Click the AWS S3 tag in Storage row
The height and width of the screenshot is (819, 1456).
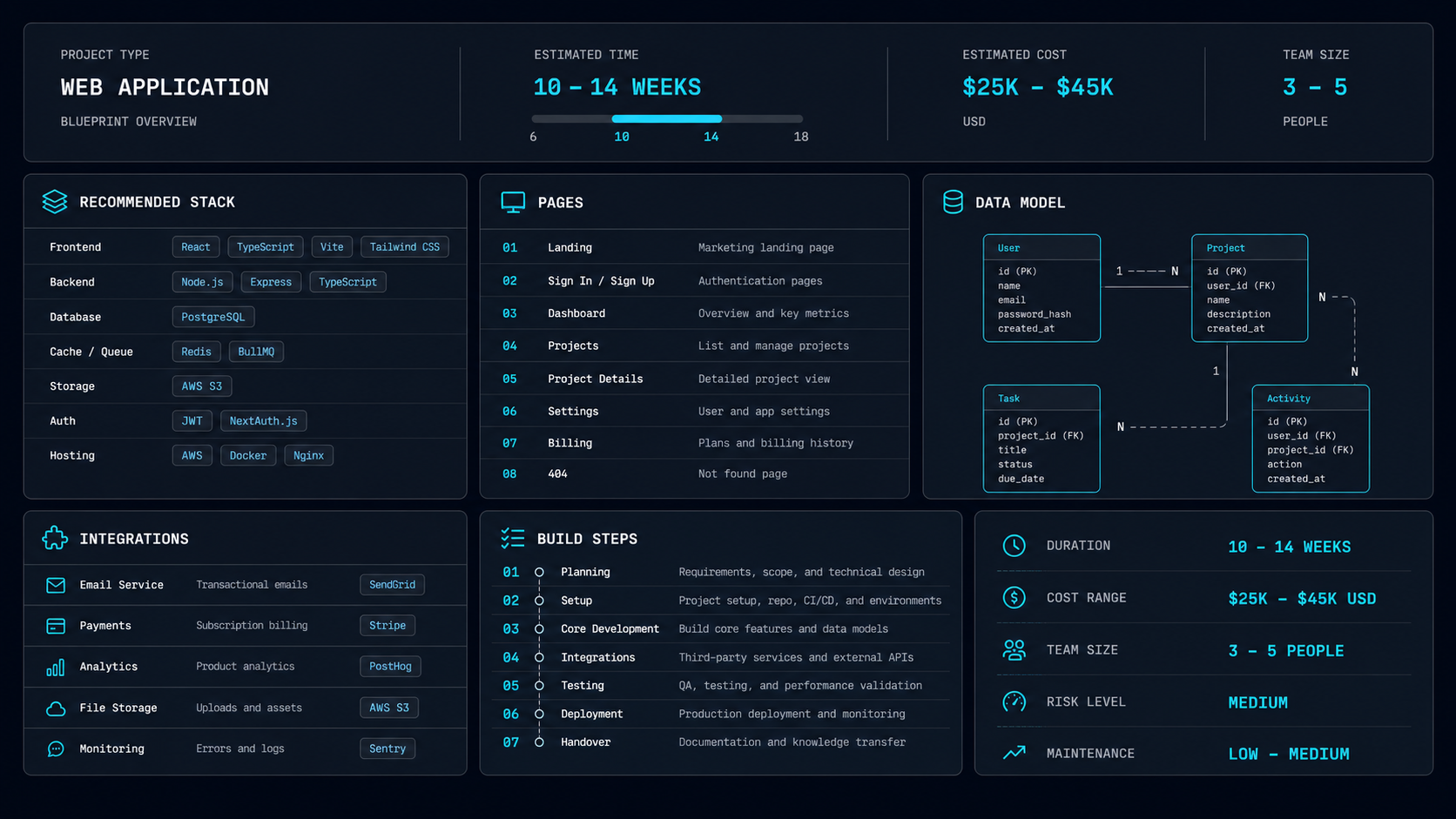(x=202, y=386)
